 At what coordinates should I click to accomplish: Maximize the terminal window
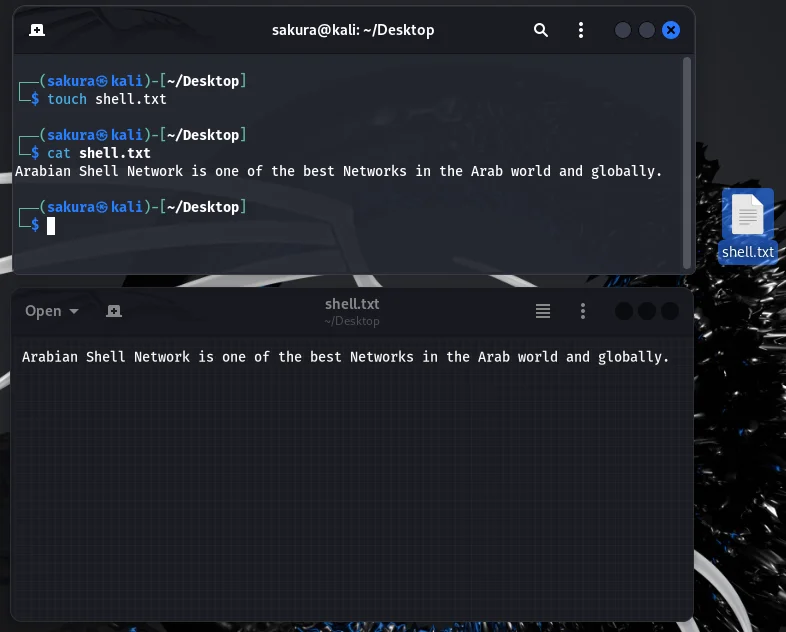point(647,30)
